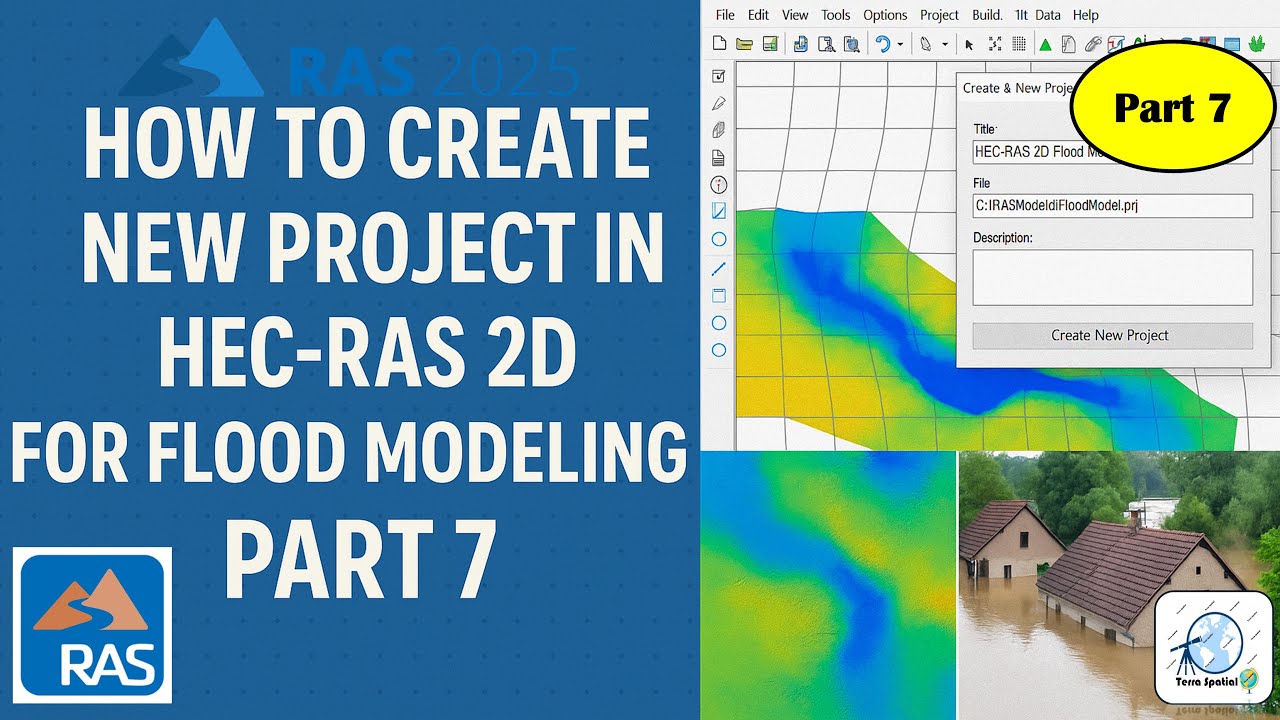Open the Options menu
Viewport: 1280px width, 720px height.
point(885,15)
